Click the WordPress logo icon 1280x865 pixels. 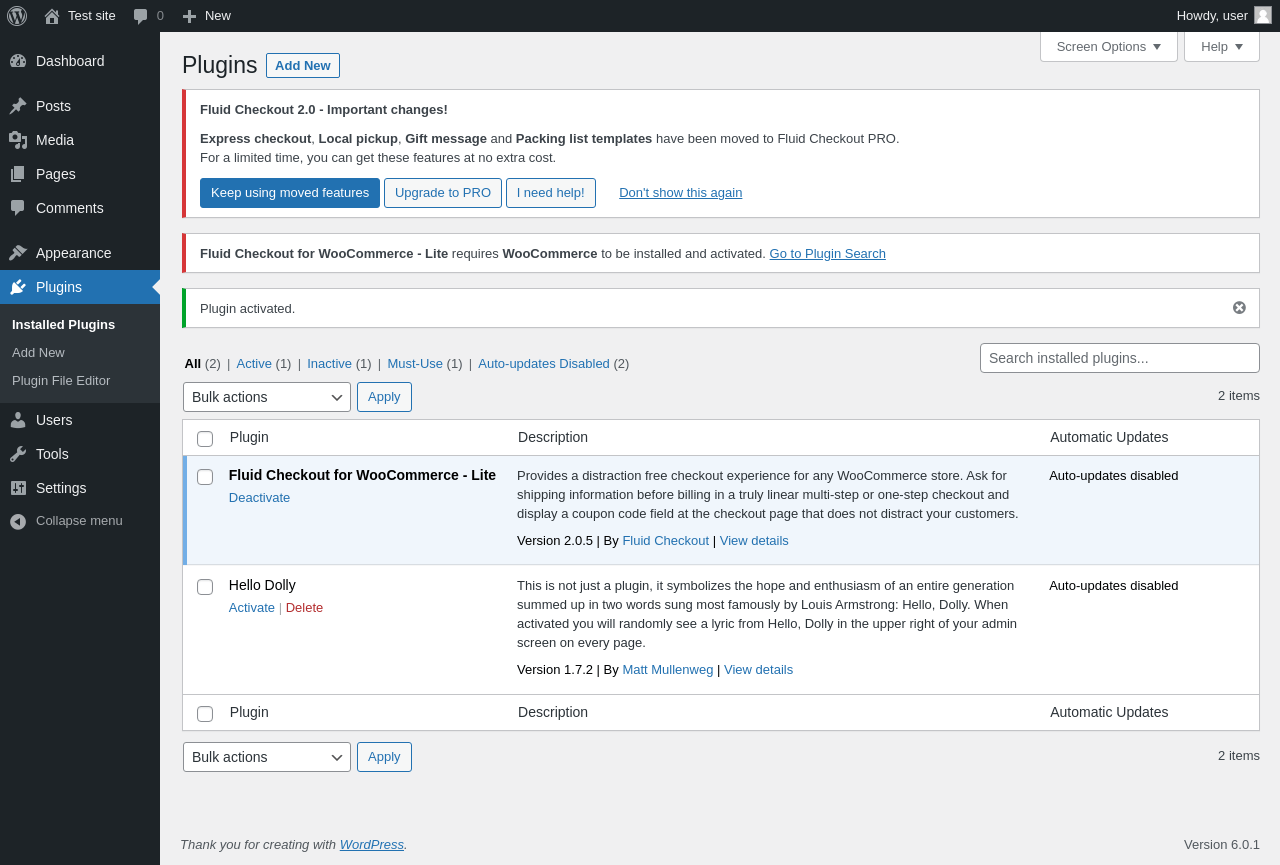tap(17, 16)
